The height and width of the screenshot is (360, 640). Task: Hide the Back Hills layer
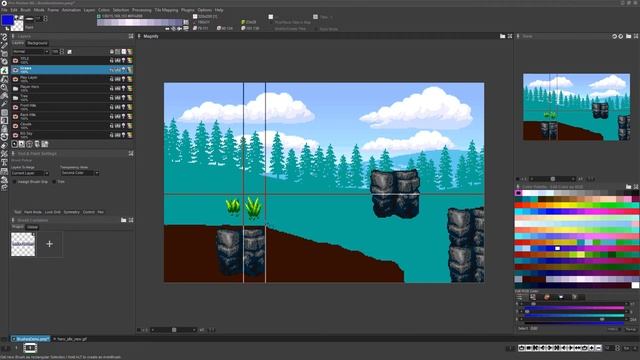[15, 116]
